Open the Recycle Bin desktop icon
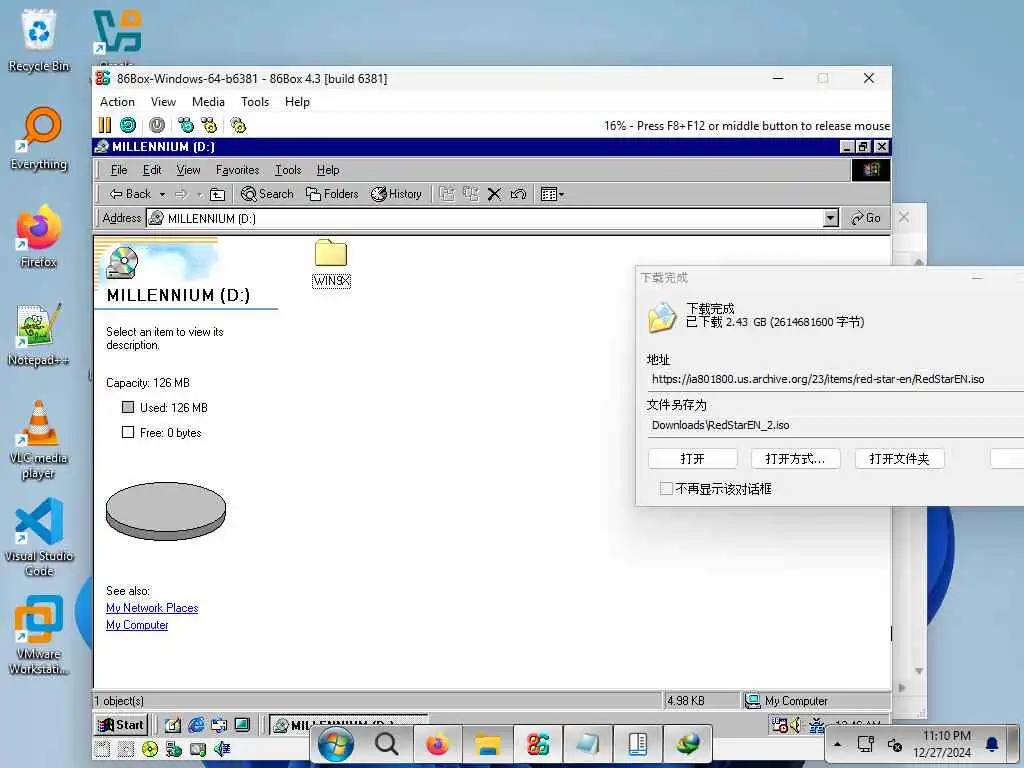The width and height of the screenshot is (1024, 768). pos(39,40)
